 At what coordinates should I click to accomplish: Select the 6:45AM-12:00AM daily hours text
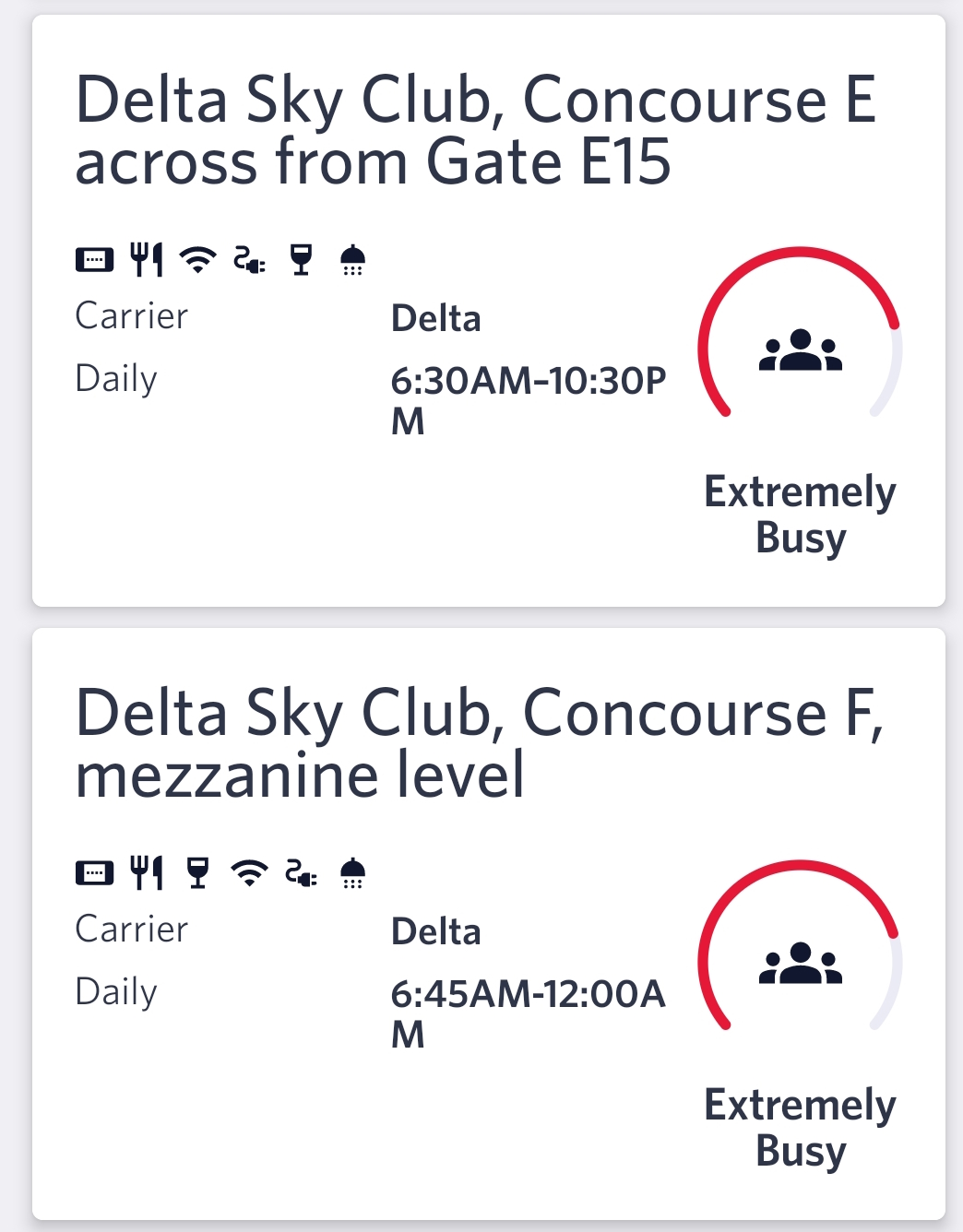click(x=528, y=1013)
